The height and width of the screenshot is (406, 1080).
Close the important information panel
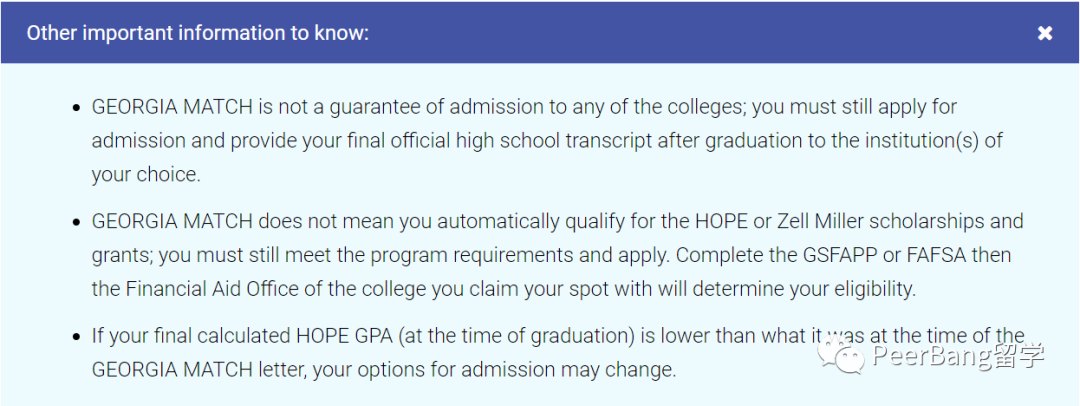tap(1044, 33)
